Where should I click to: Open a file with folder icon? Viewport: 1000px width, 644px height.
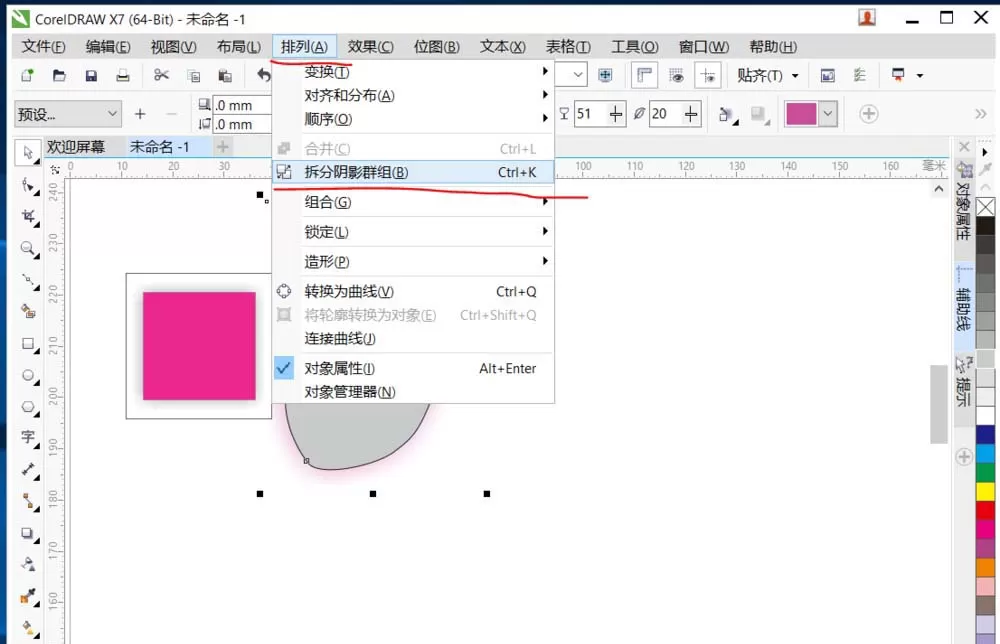coord(59,75)
